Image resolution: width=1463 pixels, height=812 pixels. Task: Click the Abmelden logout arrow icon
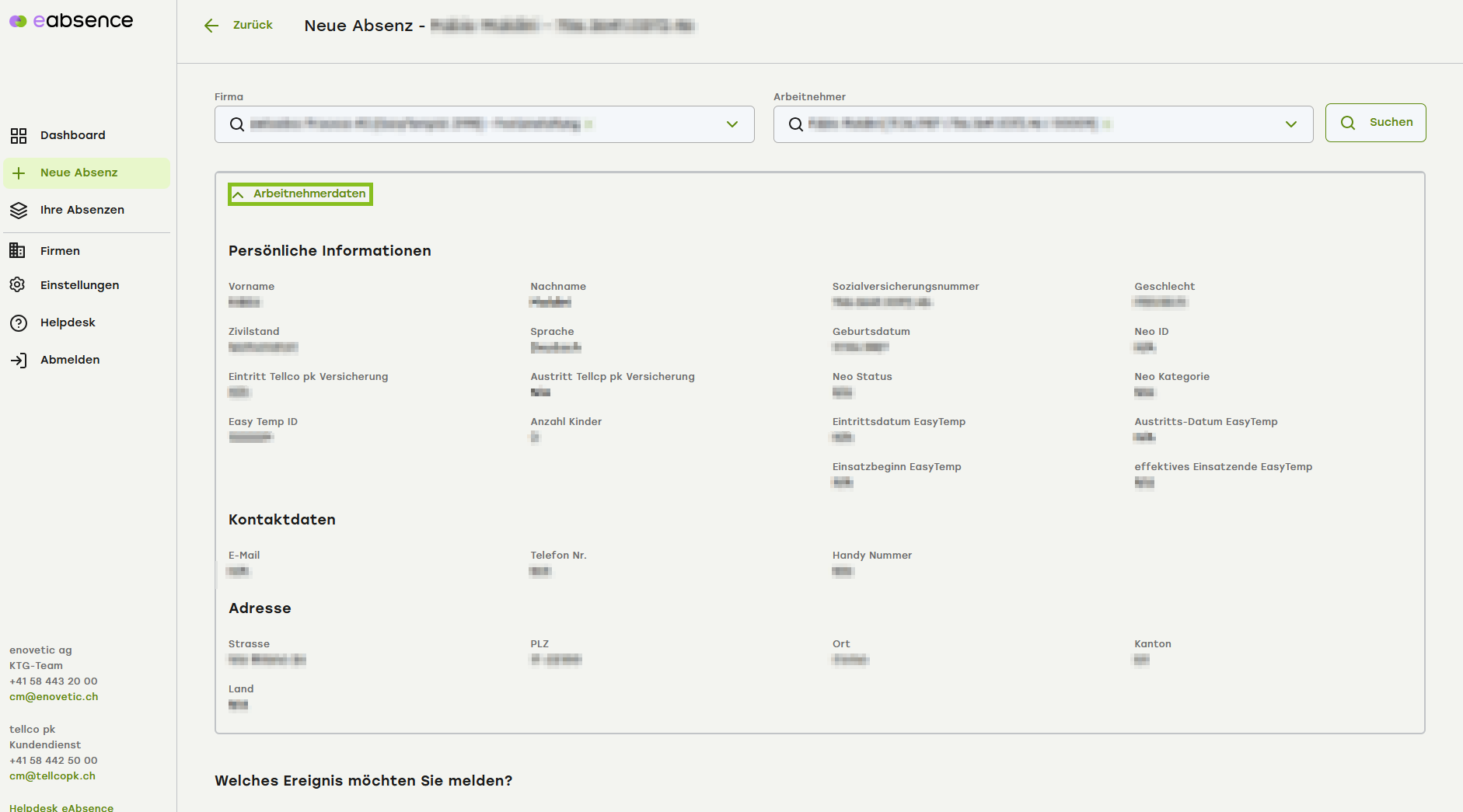[x=19, y=361]
